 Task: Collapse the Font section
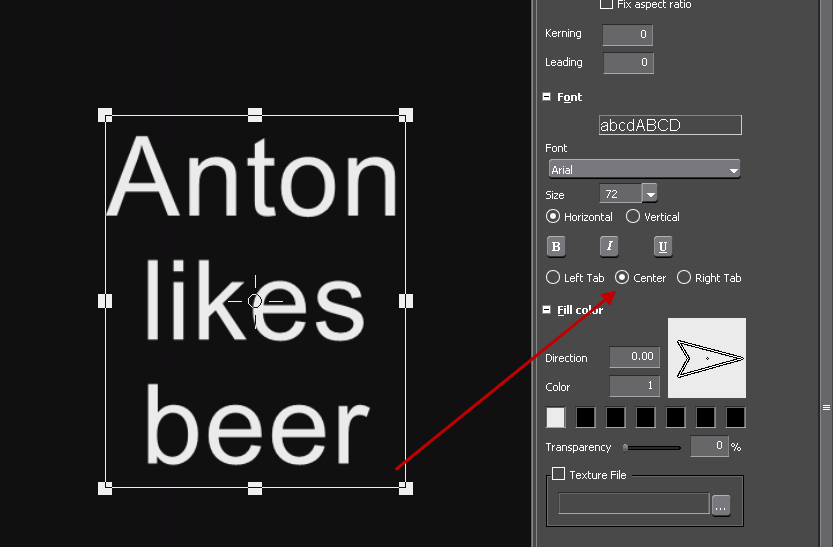point(547,97)
